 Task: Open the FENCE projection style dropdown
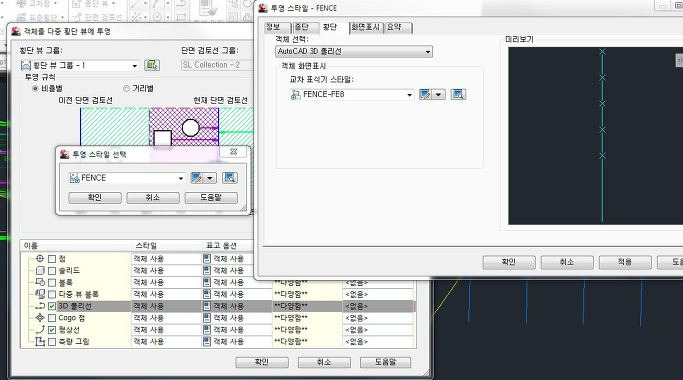click(x=181, y=178)
